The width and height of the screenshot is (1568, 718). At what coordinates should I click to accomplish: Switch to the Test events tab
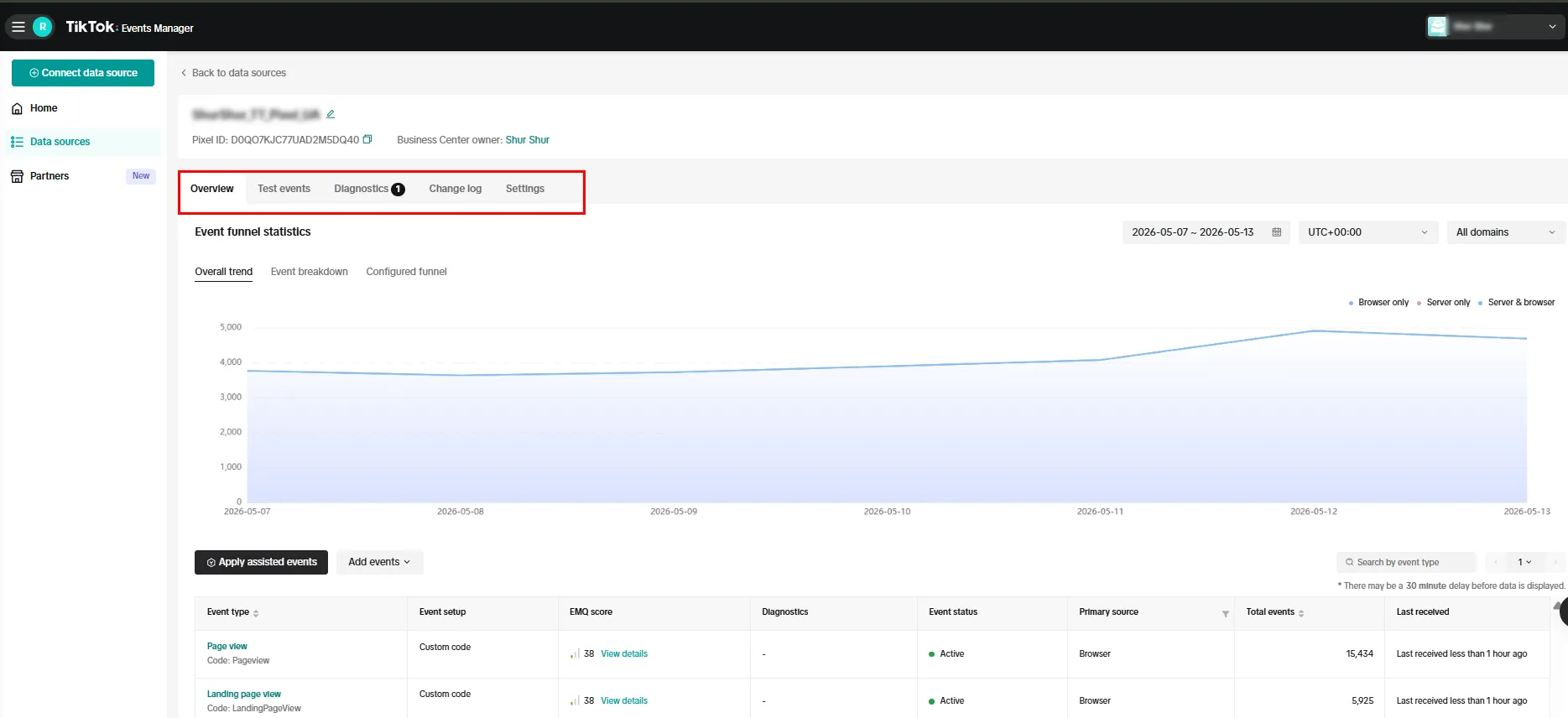(284, 189)
